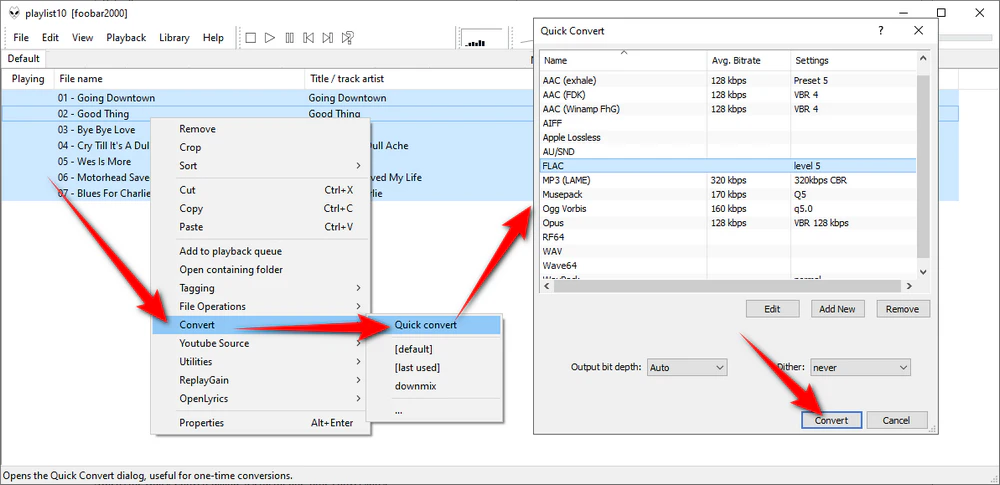The height and width of the screenshot is (485, 1000).
Task: Click the Remove preset button
Action: (x=902, y=309)
